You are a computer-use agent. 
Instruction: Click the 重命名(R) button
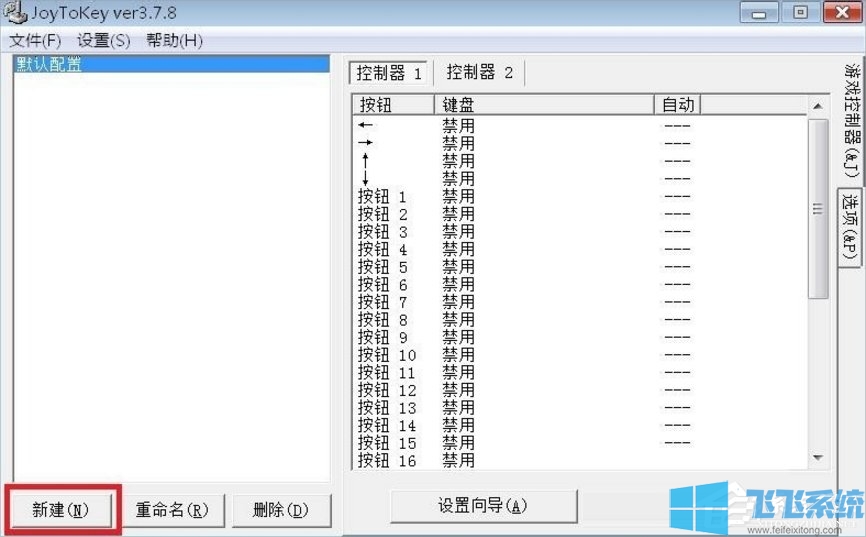[x=172, y=509]
